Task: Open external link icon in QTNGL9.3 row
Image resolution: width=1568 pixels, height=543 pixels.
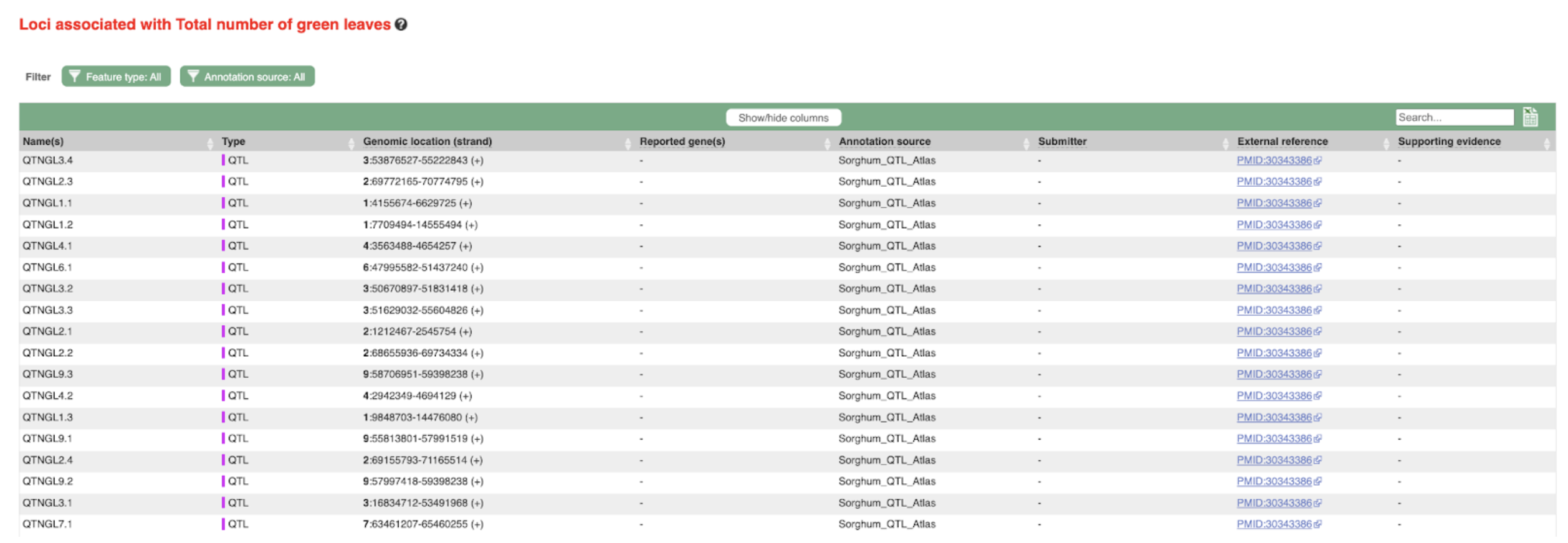Action: tap(1317, 375)
